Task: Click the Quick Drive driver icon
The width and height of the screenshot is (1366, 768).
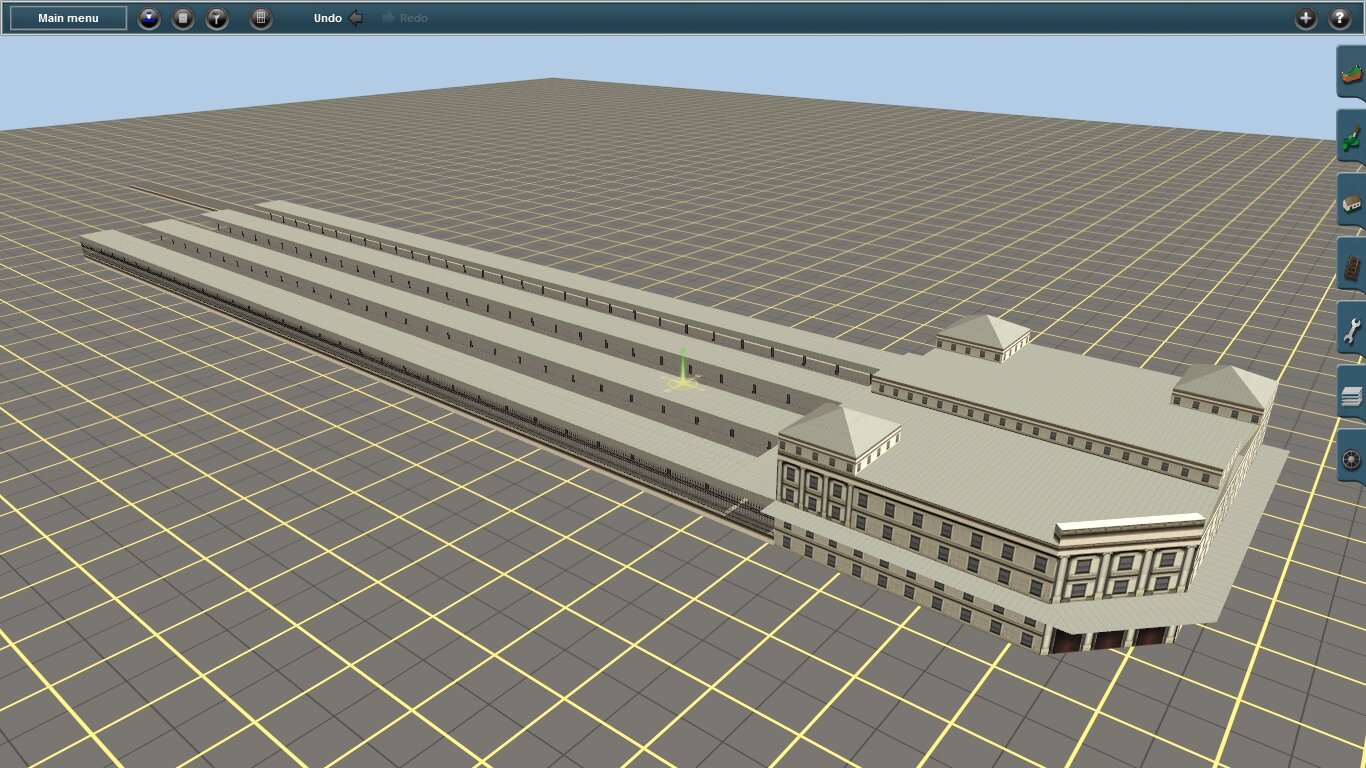Action: click(x=149, y=18)
